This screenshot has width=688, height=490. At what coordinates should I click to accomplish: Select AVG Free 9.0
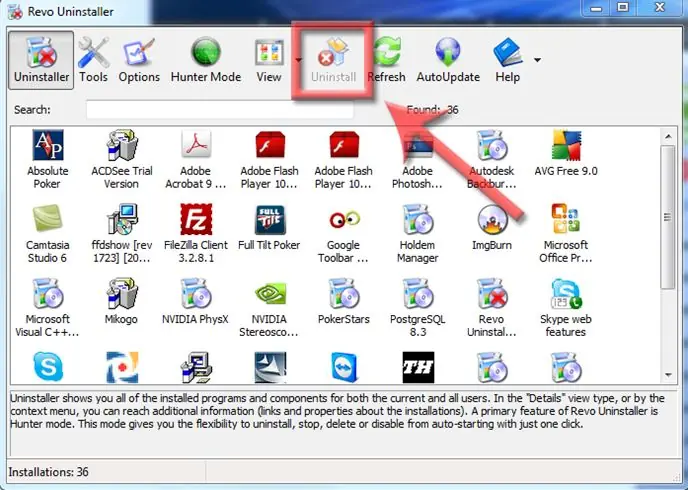[x=566, y=153]
